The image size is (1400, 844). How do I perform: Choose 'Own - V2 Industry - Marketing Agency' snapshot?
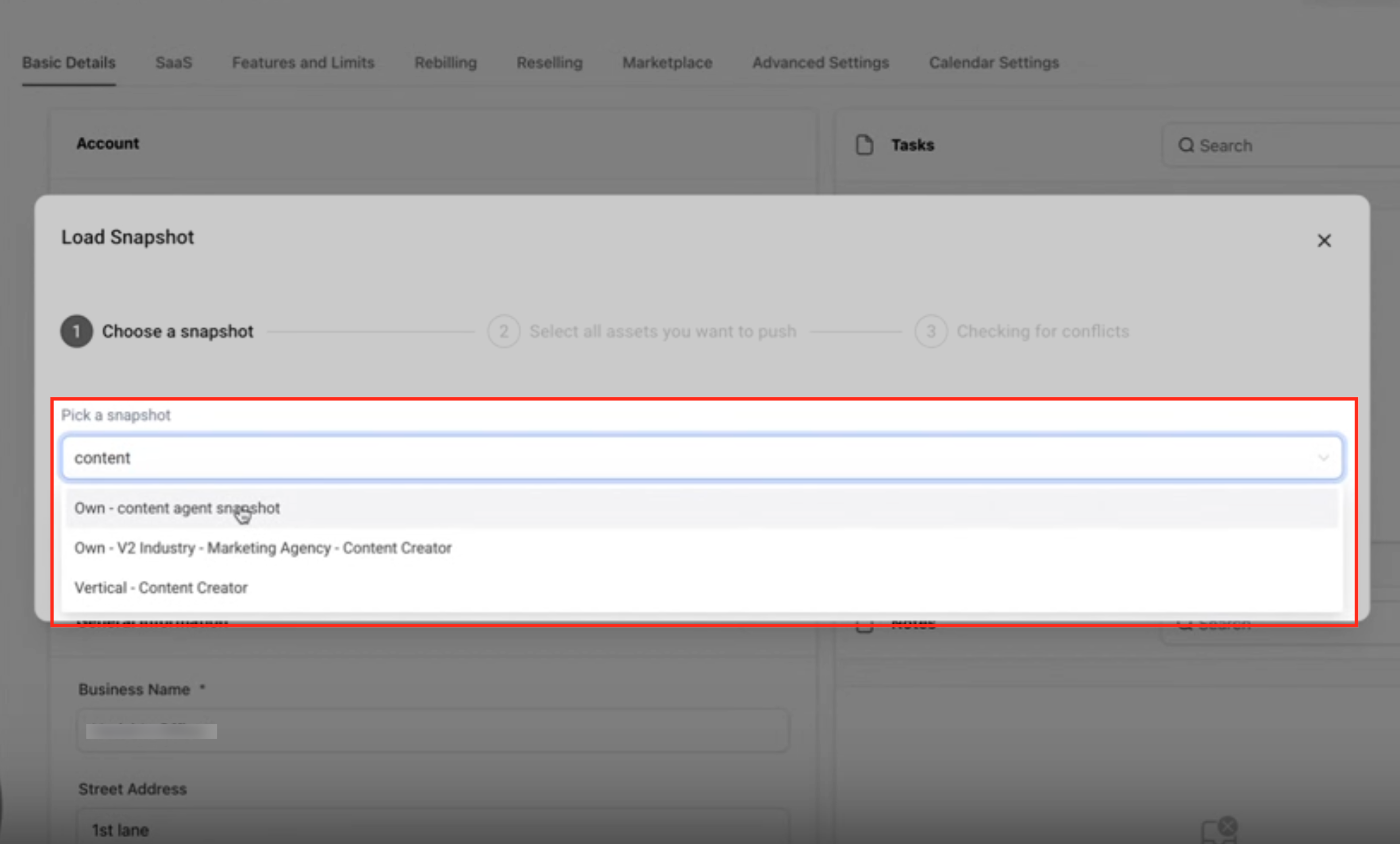263,548
